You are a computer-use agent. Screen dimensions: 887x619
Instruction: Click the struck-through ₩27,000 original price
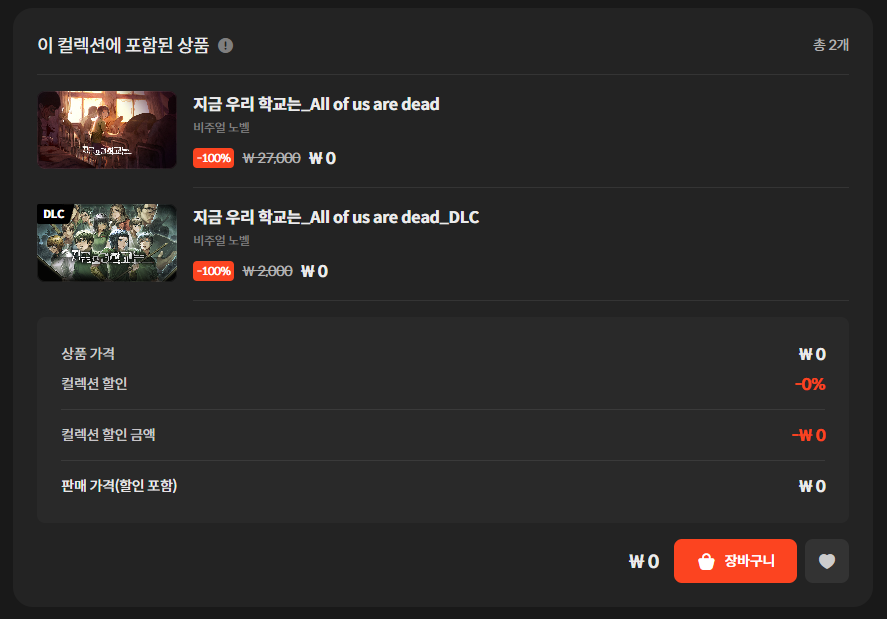[272, 158]
